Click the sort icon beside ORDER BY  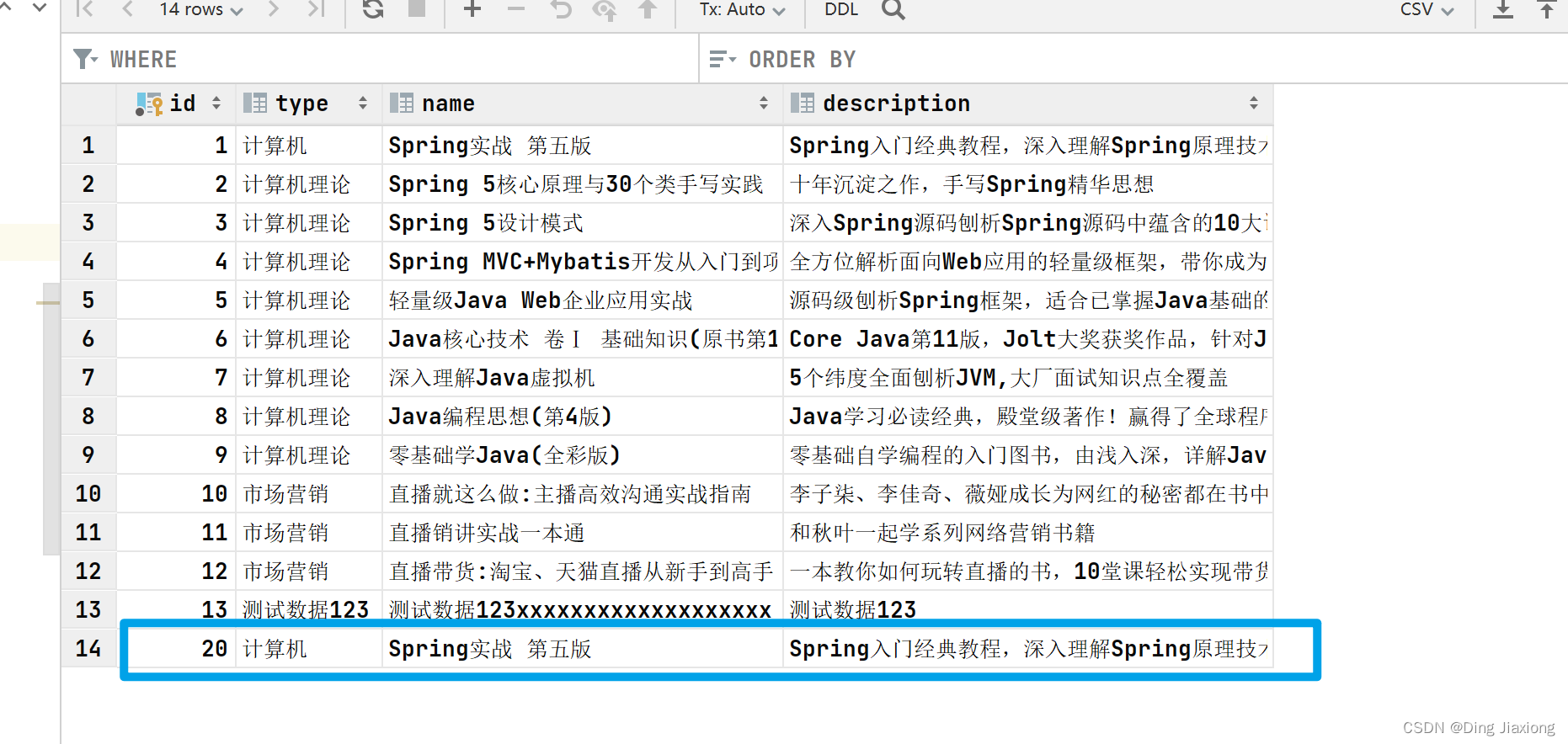[x=723, y=59]
